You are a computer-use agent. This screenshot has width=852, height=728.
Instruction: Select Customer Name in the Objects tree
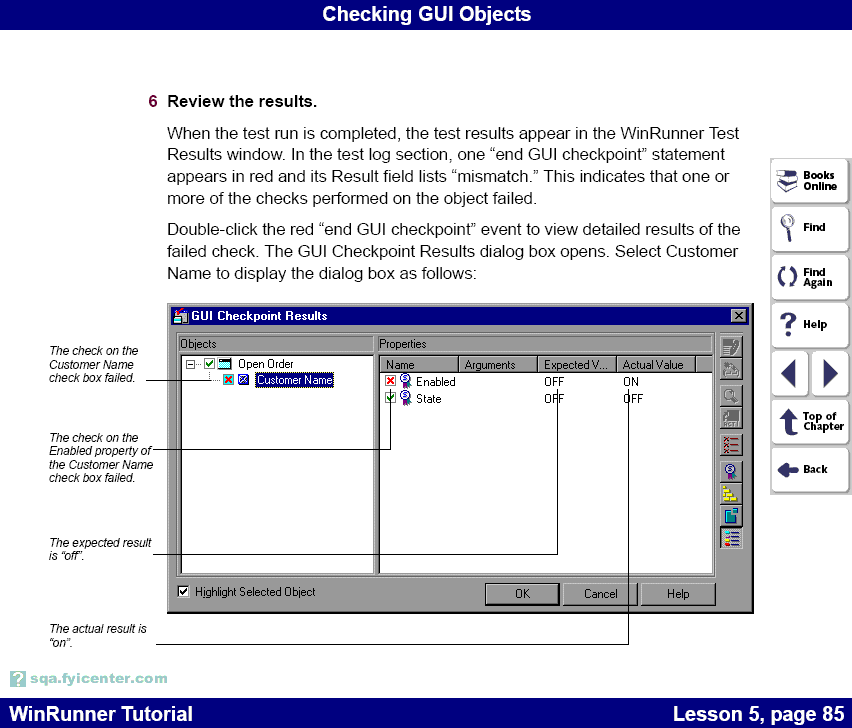tap(295, 380)
